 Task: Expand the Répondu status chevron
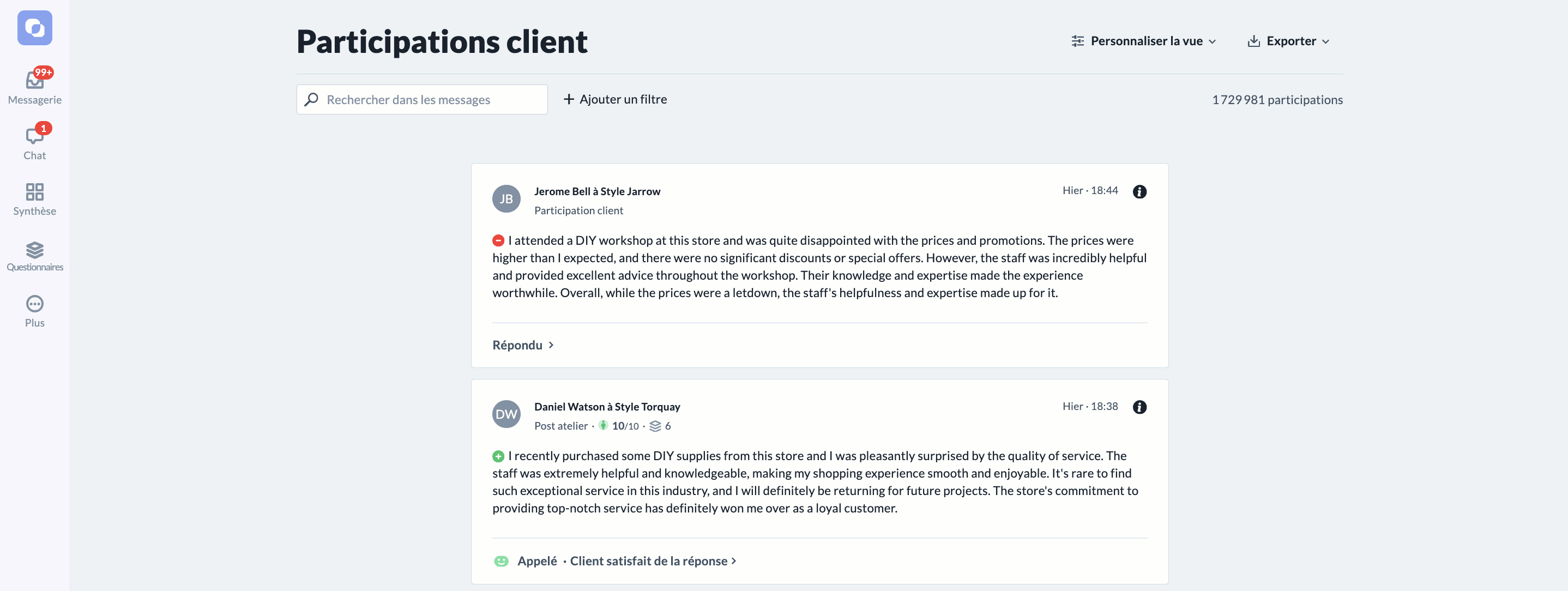[x=551, y=345]
